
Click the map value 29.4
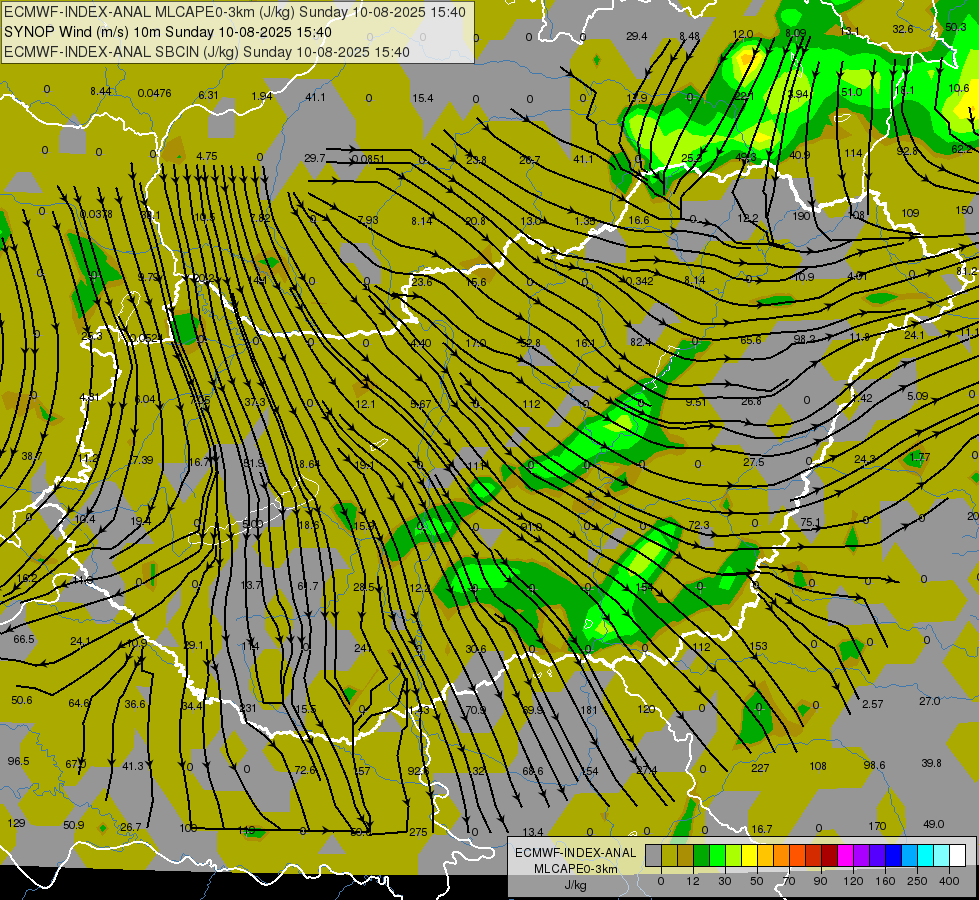click(636, 36)
